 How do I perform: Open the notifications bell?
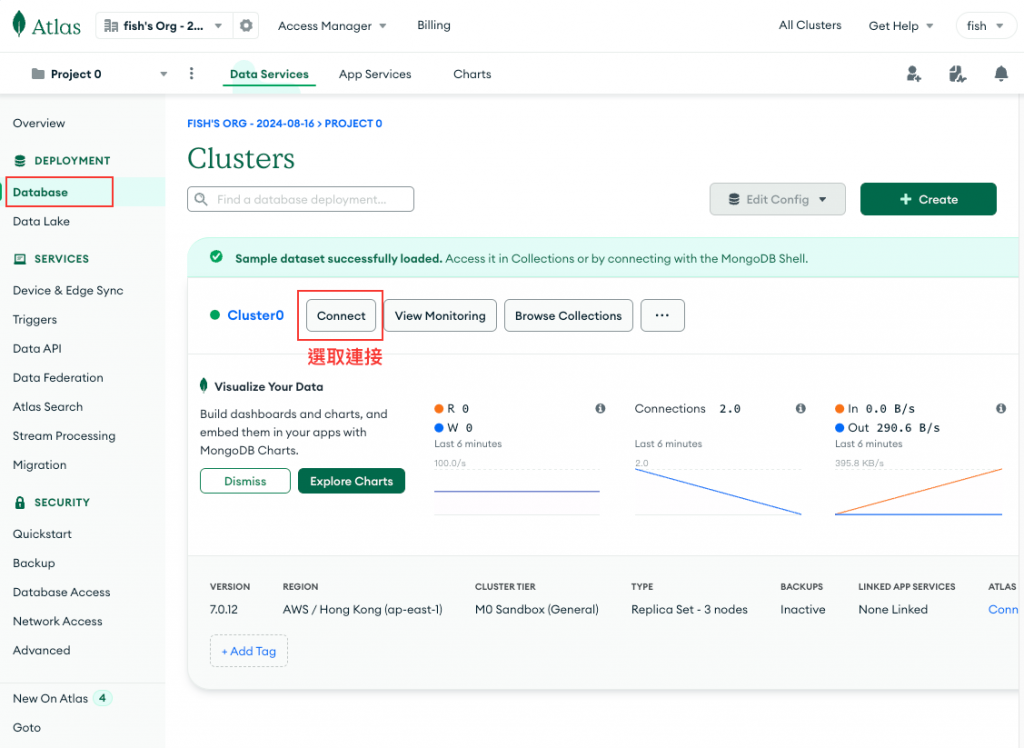[x=1000, y=73]
